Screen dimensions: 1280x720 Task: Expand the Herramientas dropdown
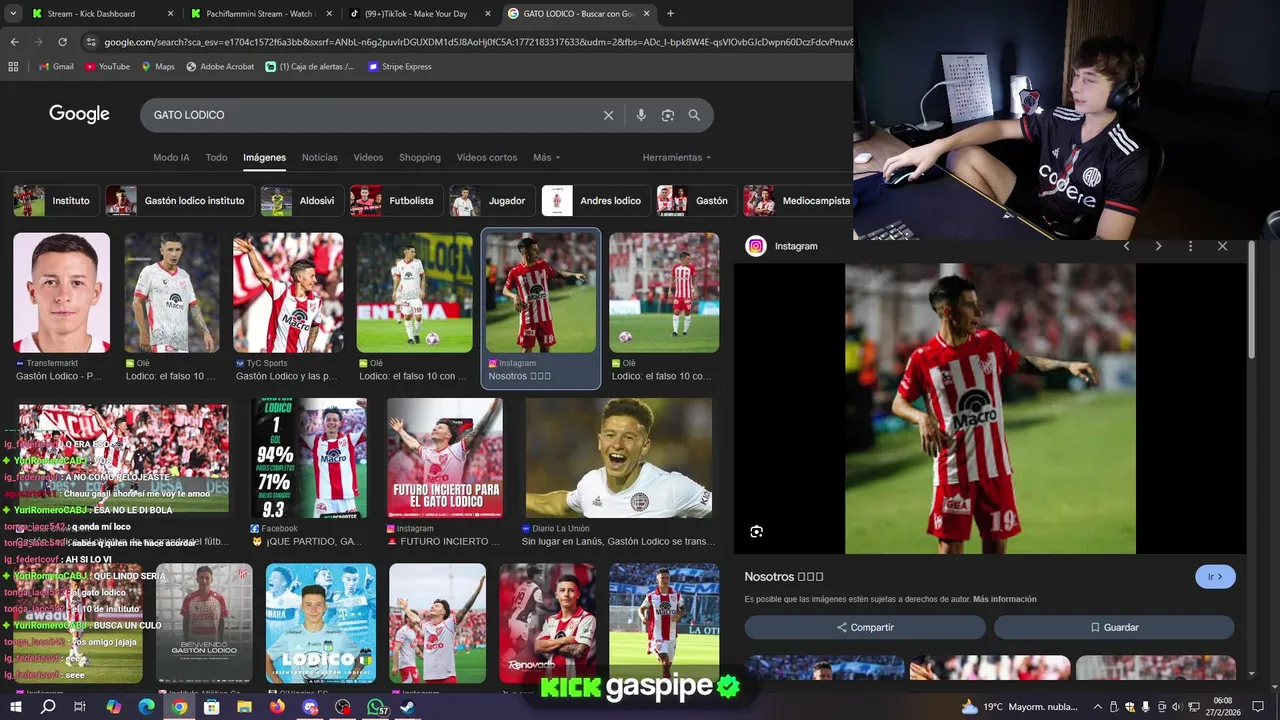point(677,157)
